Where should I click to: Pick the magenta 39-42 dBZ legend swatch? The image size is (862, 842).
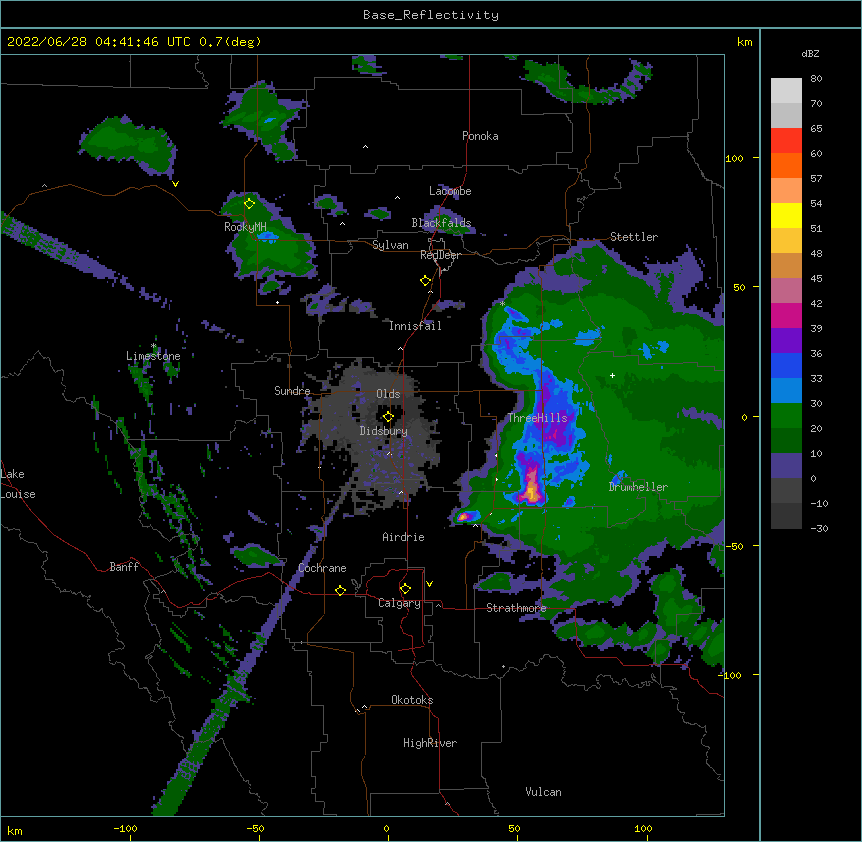tap(786, 315)
